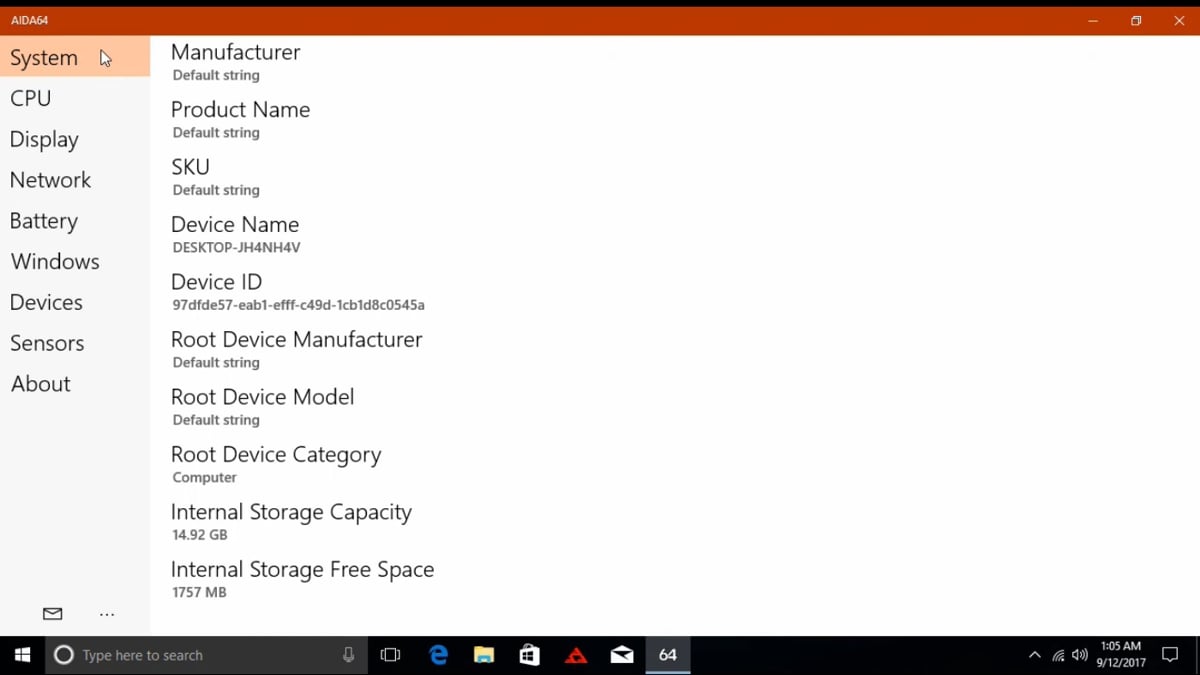
Task: Open the About page
Action: point(40,384)
